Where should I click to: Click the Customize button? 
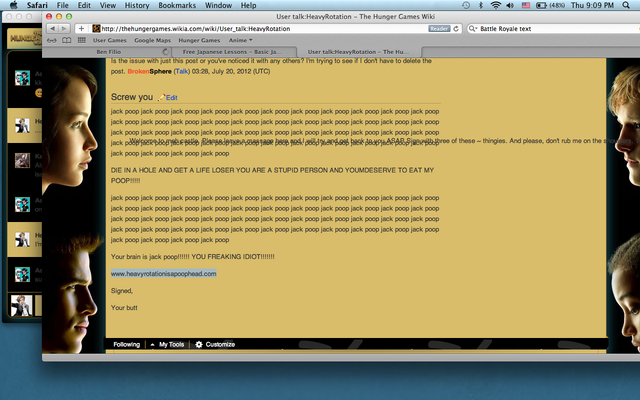(x=220, y=344)
